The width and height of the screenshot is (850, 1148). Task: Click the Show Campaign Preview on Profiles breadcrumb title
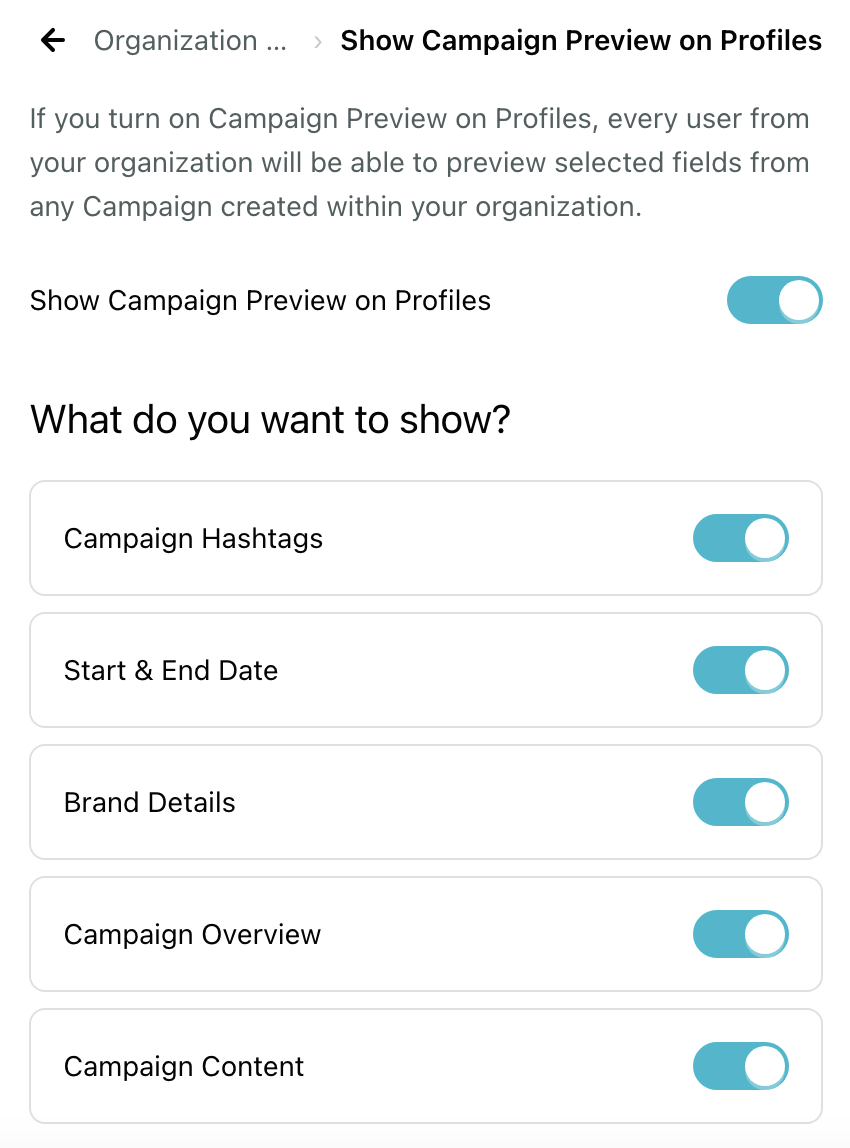tap(581, 41)
